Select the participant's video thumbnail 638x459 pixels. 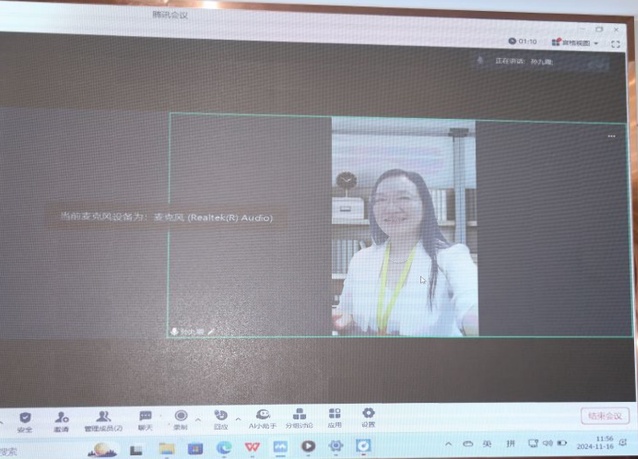404,227
